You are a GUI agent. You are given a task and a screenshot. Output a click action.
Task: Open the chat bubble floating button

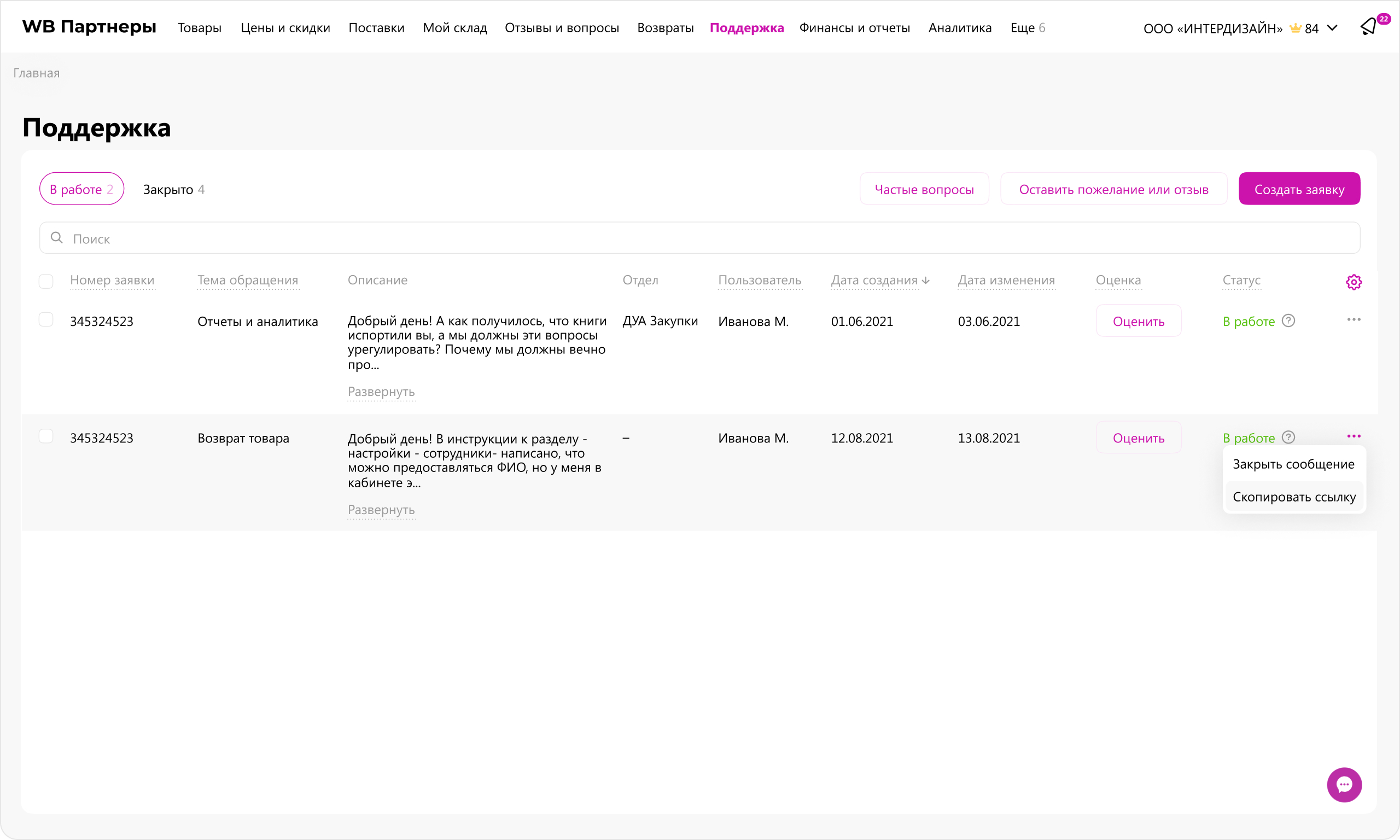(x=1344, y=785)
